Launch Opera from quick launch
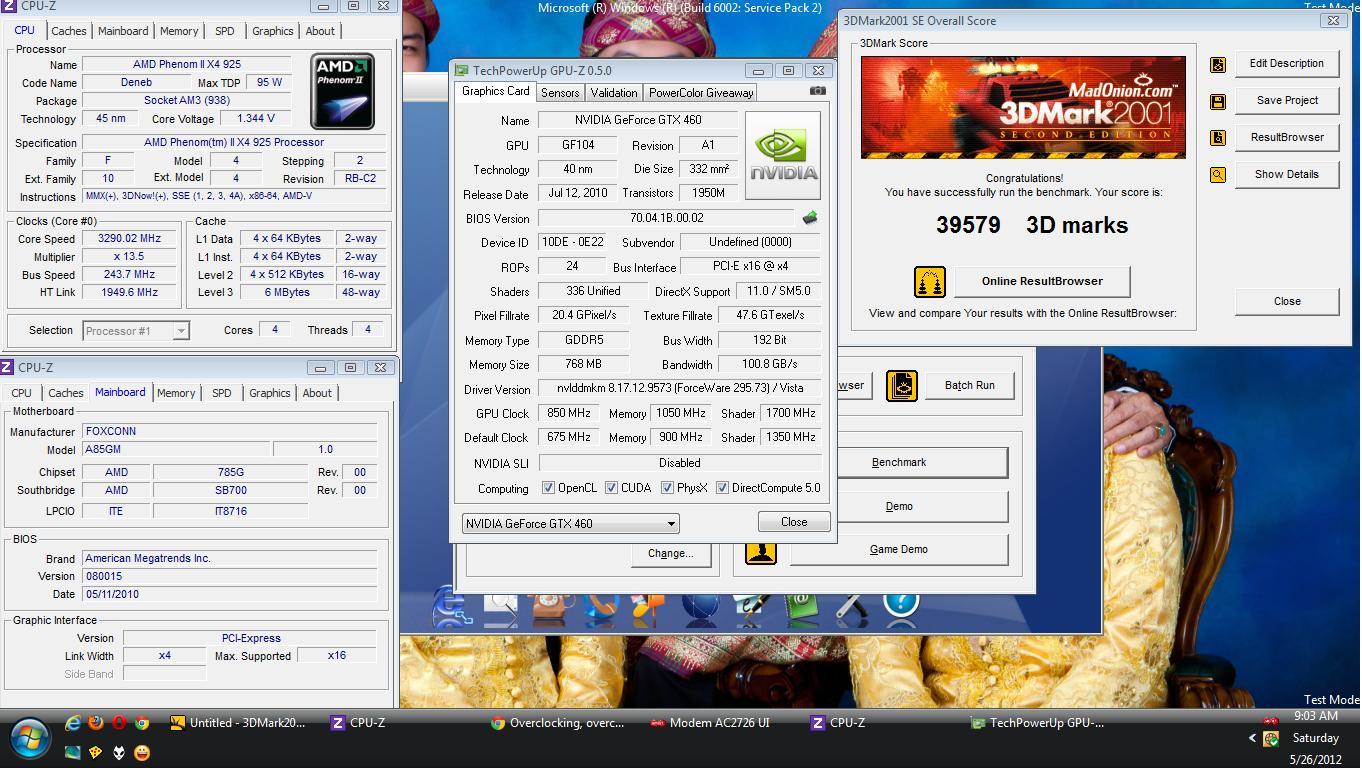 click(x=119, y=723)
